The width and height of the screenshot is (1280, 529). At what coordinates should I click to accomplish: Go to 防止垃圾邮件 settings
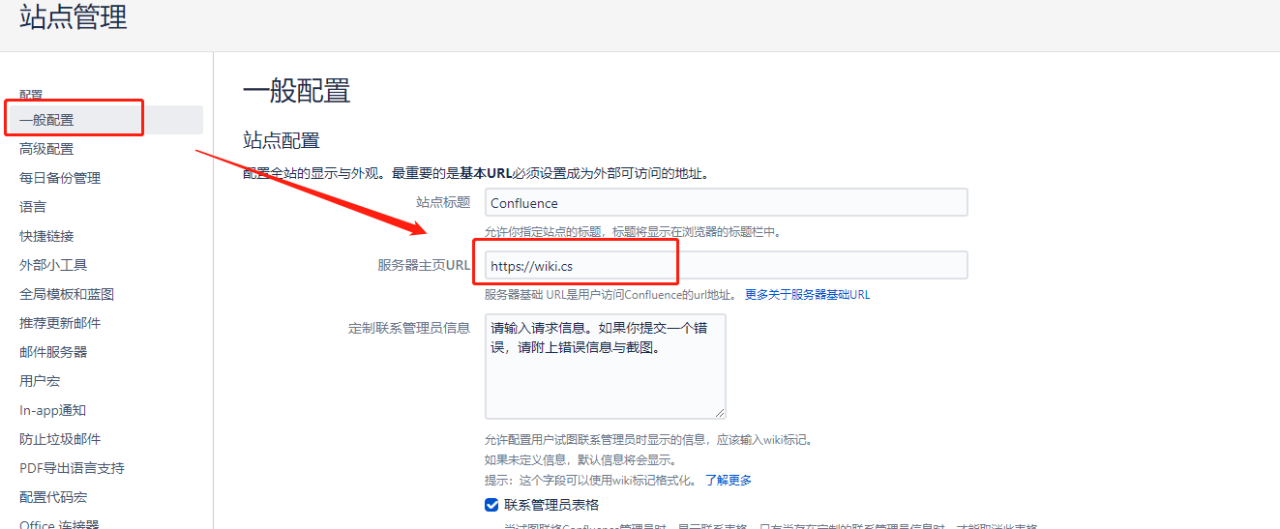[60, 439]
